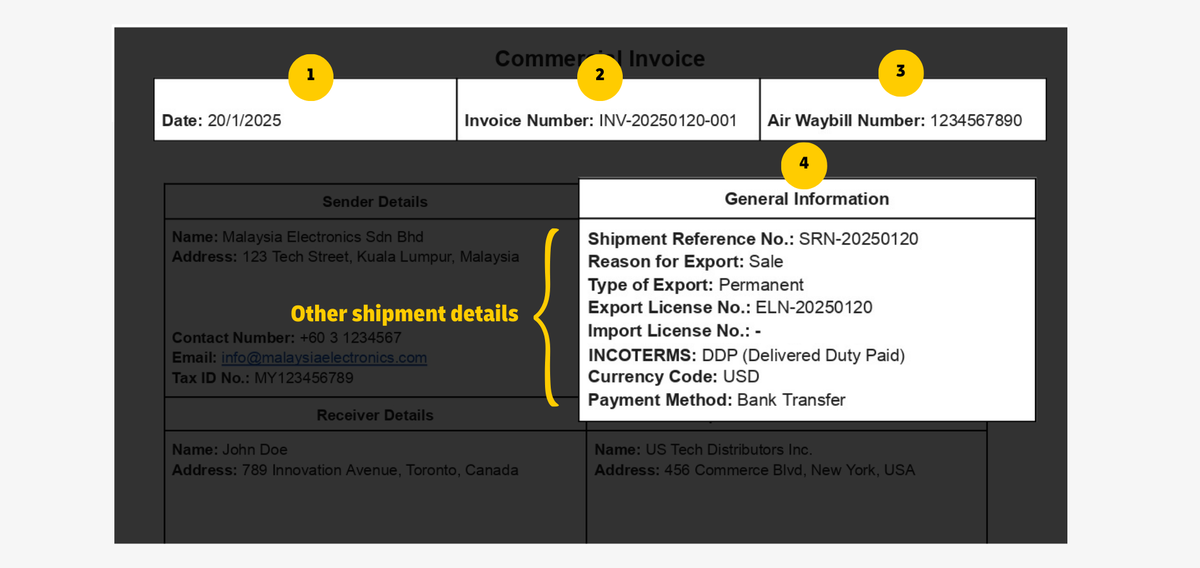The height and width of the screenshot is (568, 1200).
Task: Click the Shipment Reference No. SRN-20250120 line
Action: [753, 239]
